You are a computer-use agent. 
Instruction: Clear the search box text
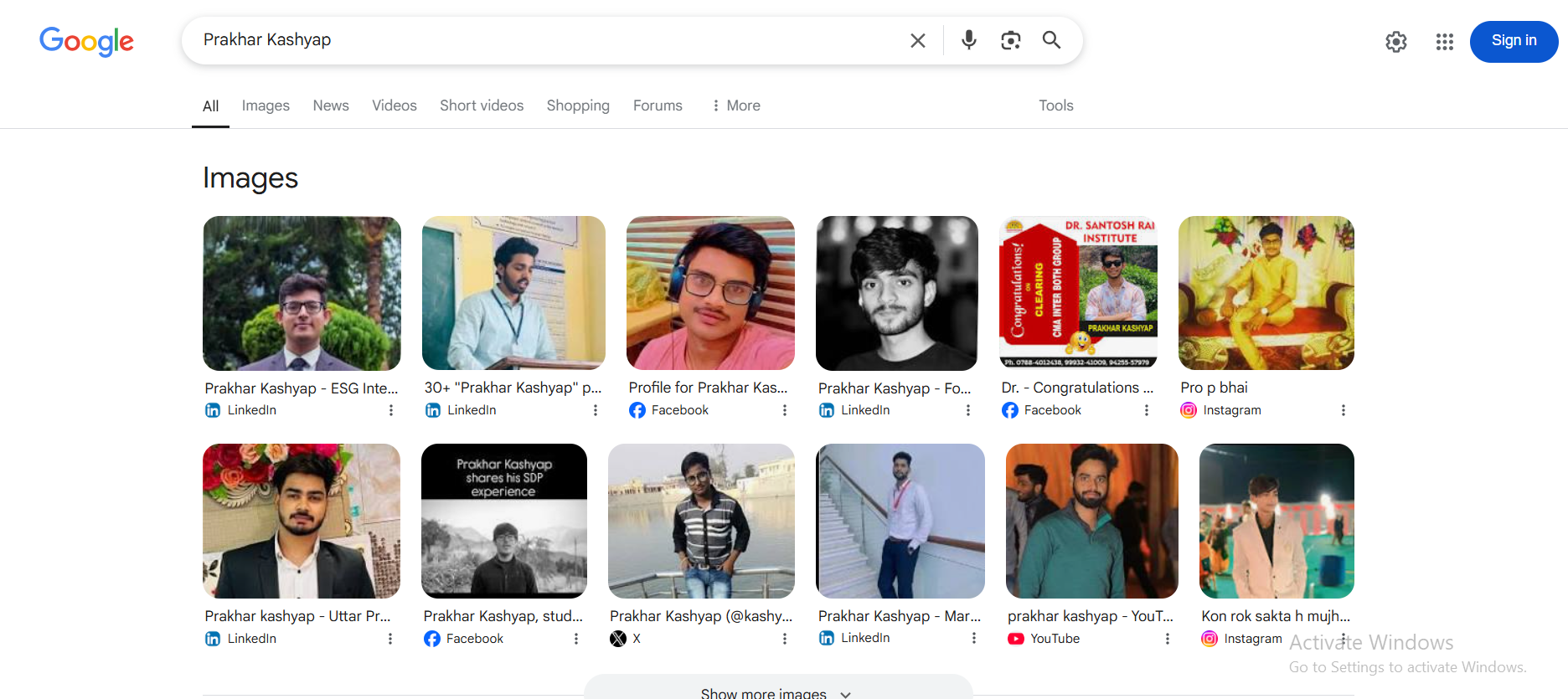(x=917, y=40)
